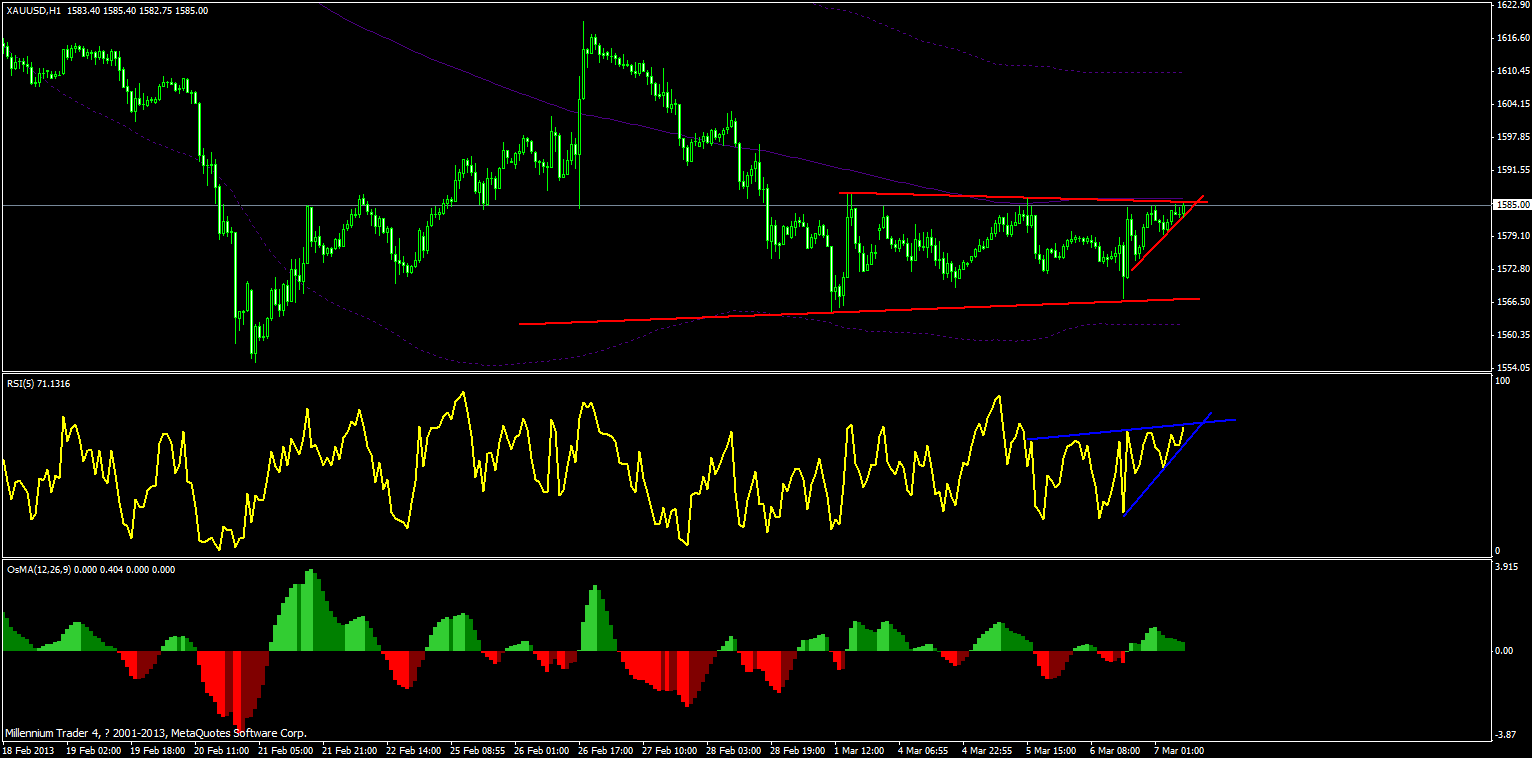This screenshot has width=1532, height=758.
Task: Select the blue upper RSI trendline
Action: (x=1131, y=429)
